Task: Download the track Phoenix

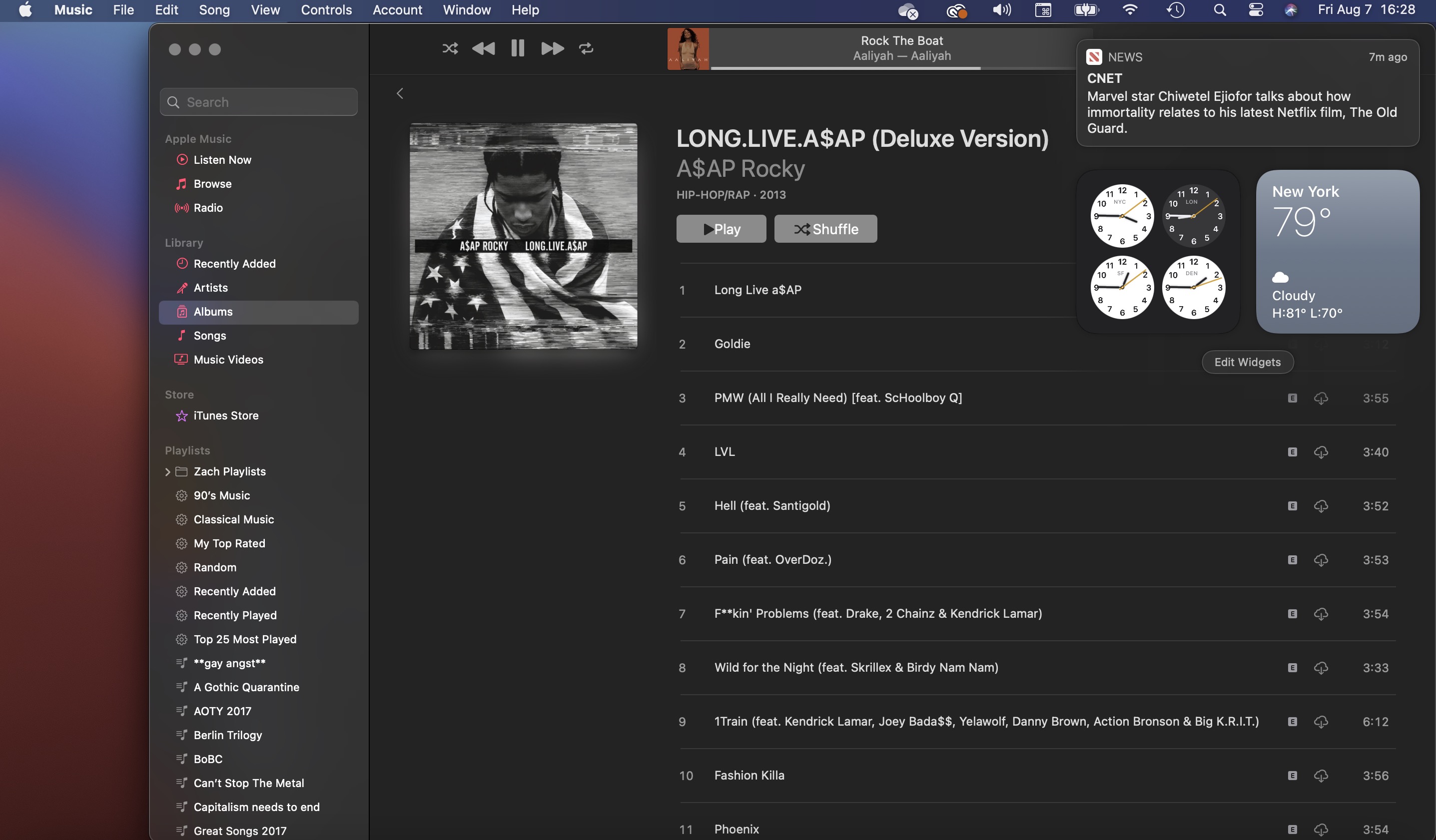Action: (x=1321, y=830)
